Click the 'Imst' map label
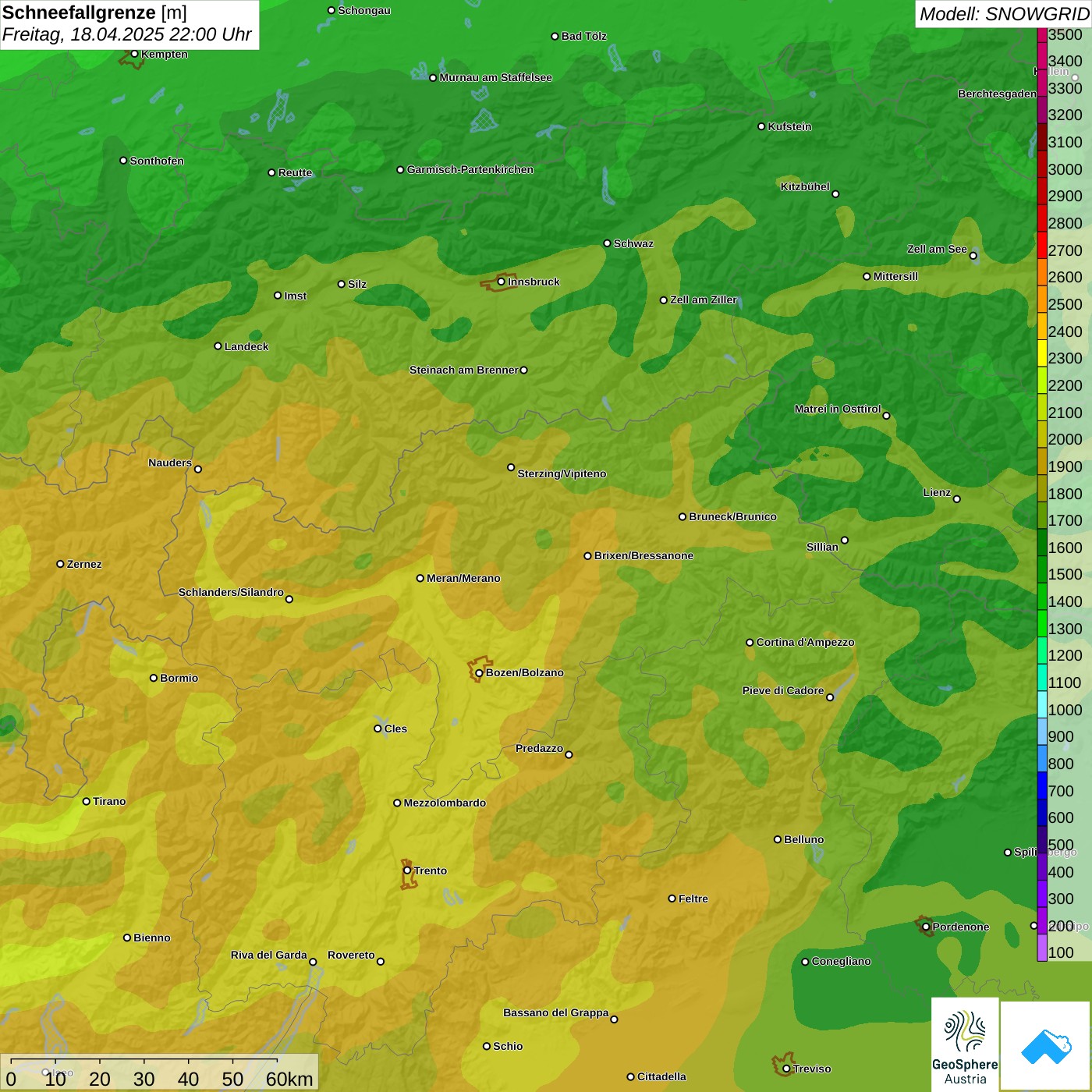Image resolution: width=1092 pixels, height=1092 pixels. click(x=296, y=296)
